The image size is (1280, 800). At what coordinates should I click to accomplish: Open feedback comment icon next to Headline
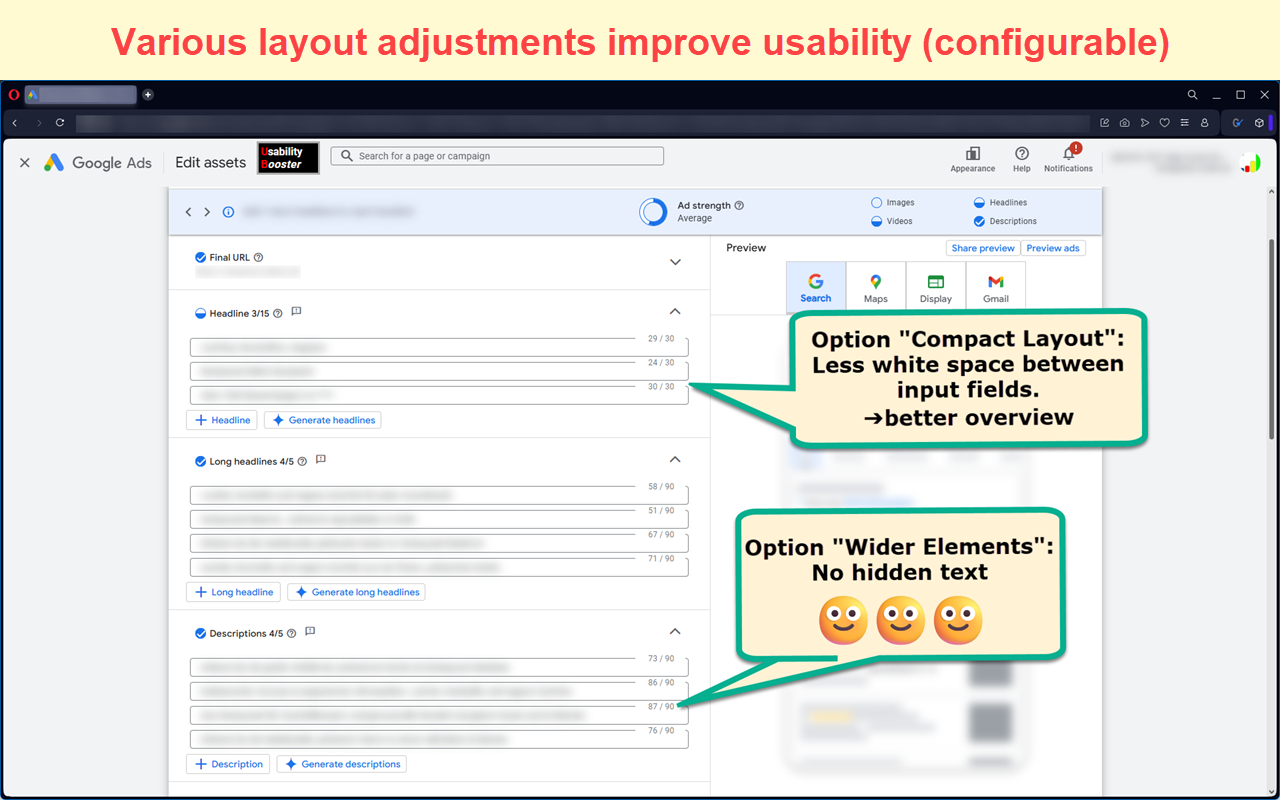(x=296, y=312)
